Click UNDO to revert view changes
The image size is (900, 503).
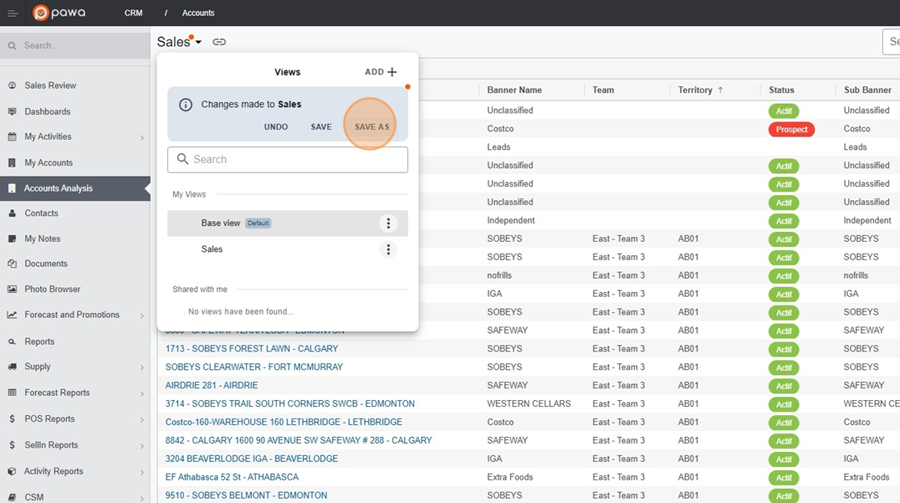(x=276, y=127)
